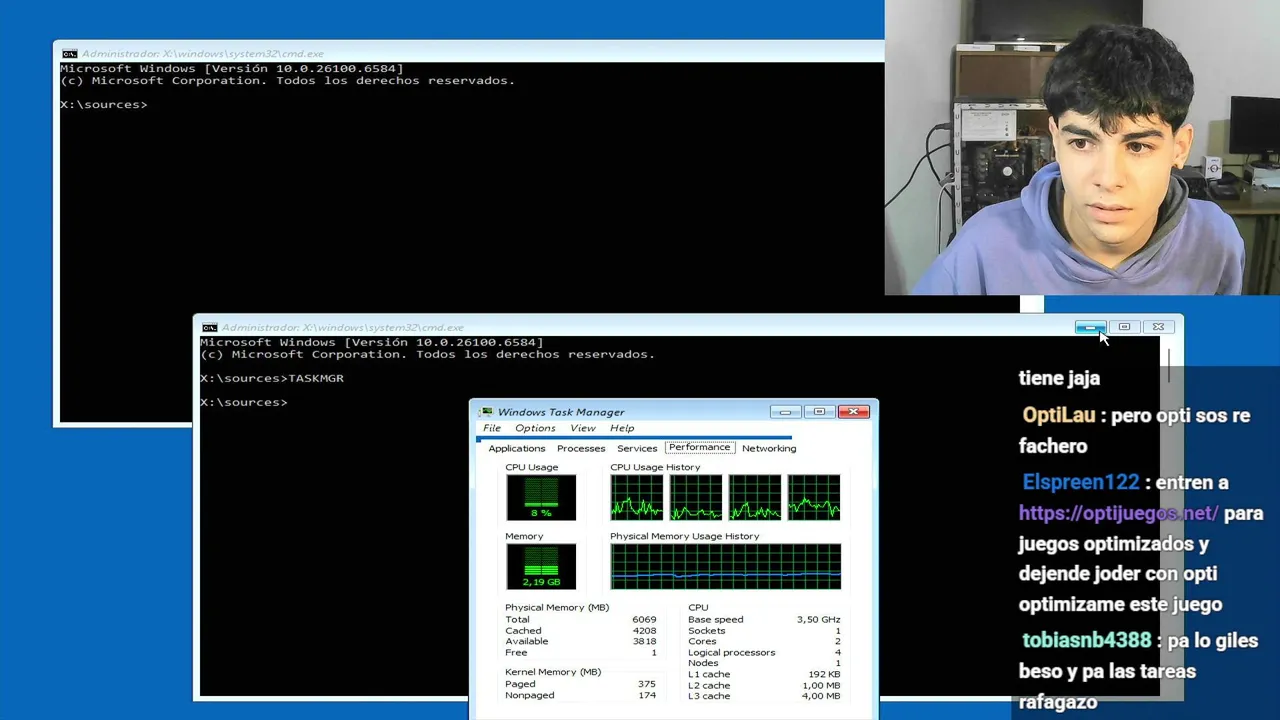Select the Performance tab
This screenshot has width=1280, height=720.
(700, 447)
